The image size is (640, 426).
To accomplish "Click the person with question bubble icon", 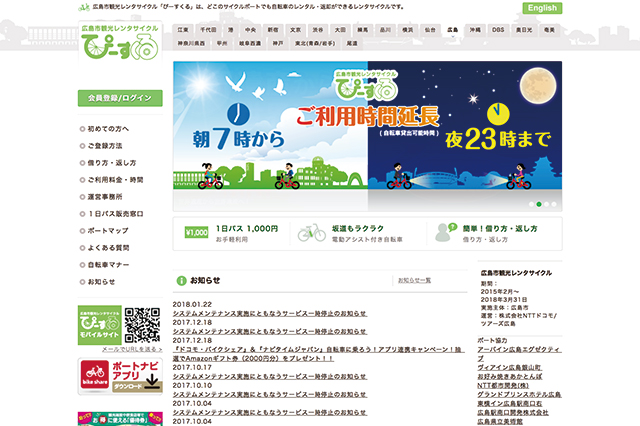I will pos(445,233).
